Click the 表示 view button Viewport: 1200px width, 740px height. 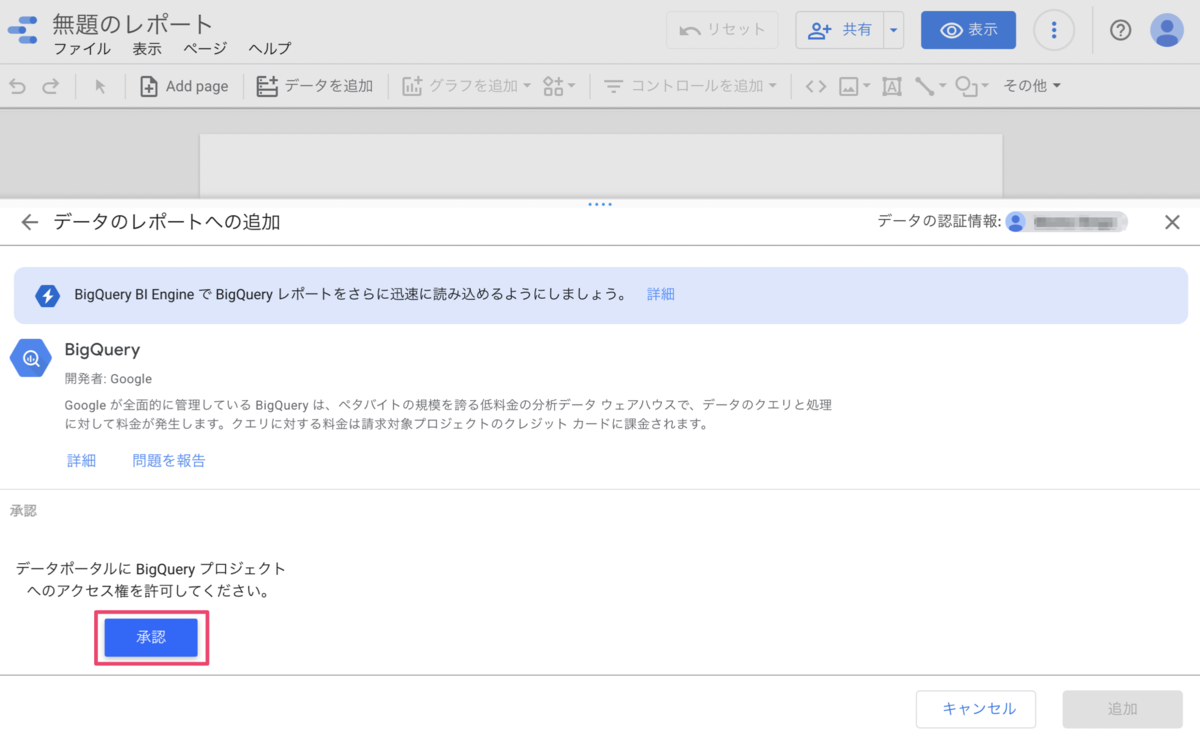968,30
